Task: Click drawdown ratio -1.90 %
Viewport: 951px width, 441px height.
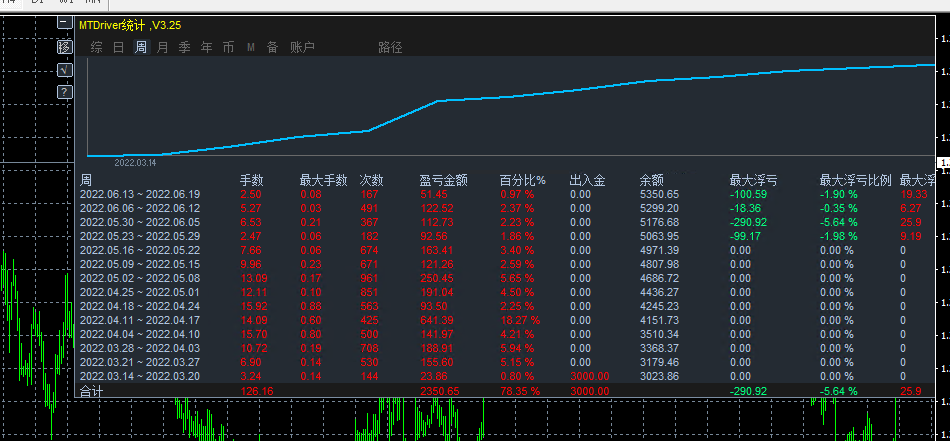Action: pos(839,194)
